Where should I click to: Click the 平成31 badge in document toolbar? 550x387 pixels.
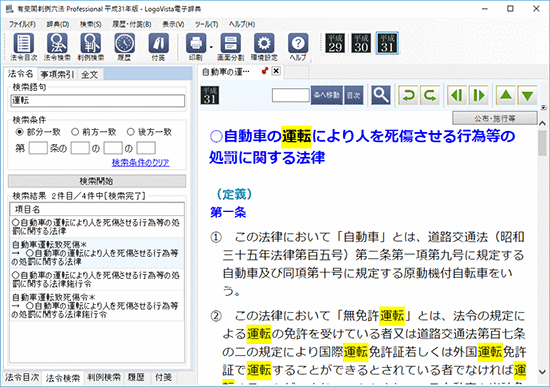coord(210,95)
